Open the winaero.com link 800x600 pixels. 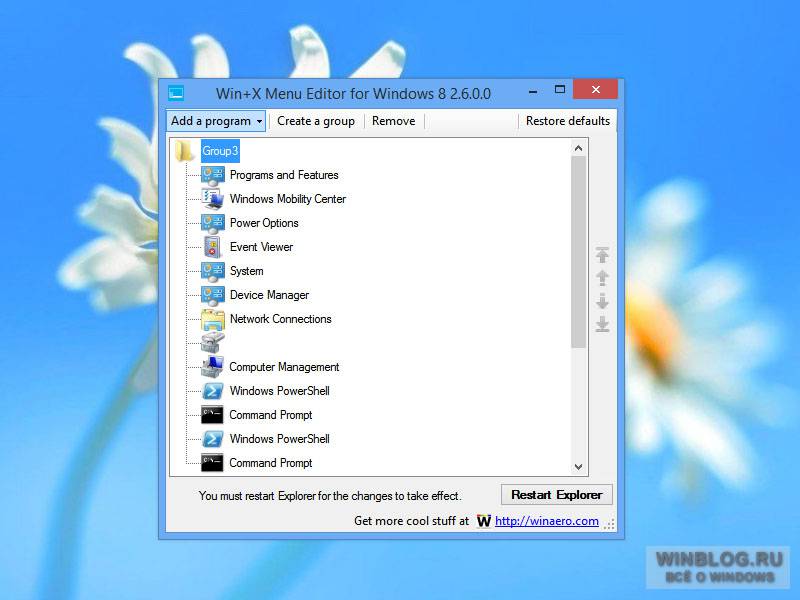point(547,521)
